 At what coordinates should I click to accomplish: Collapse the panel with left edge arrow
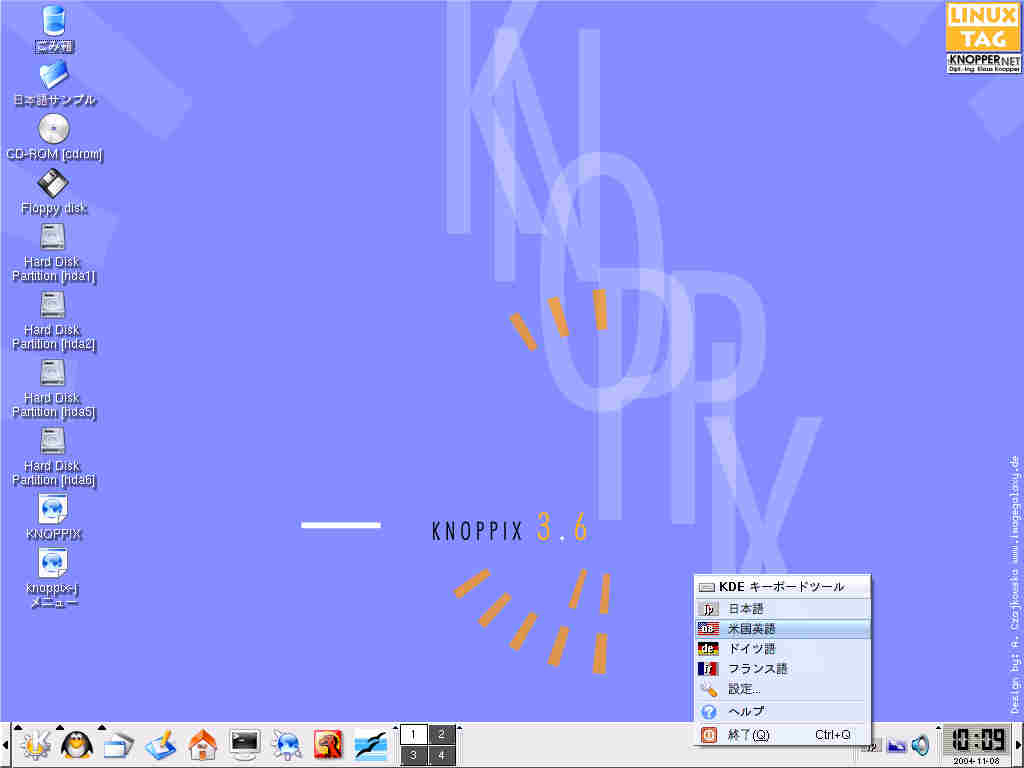[5, 745]
